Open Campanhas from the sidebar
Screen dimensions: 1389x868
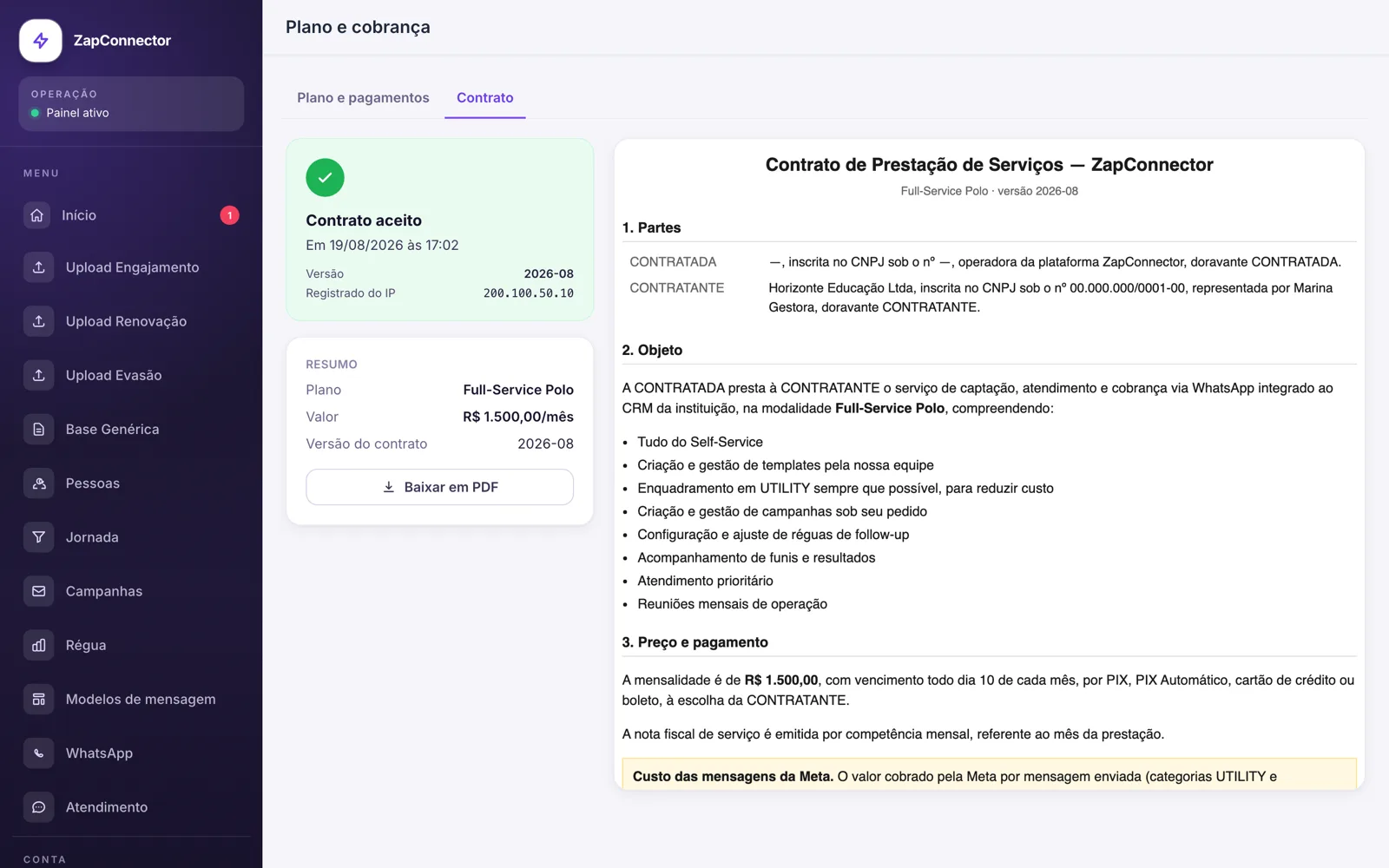(131, 591)
